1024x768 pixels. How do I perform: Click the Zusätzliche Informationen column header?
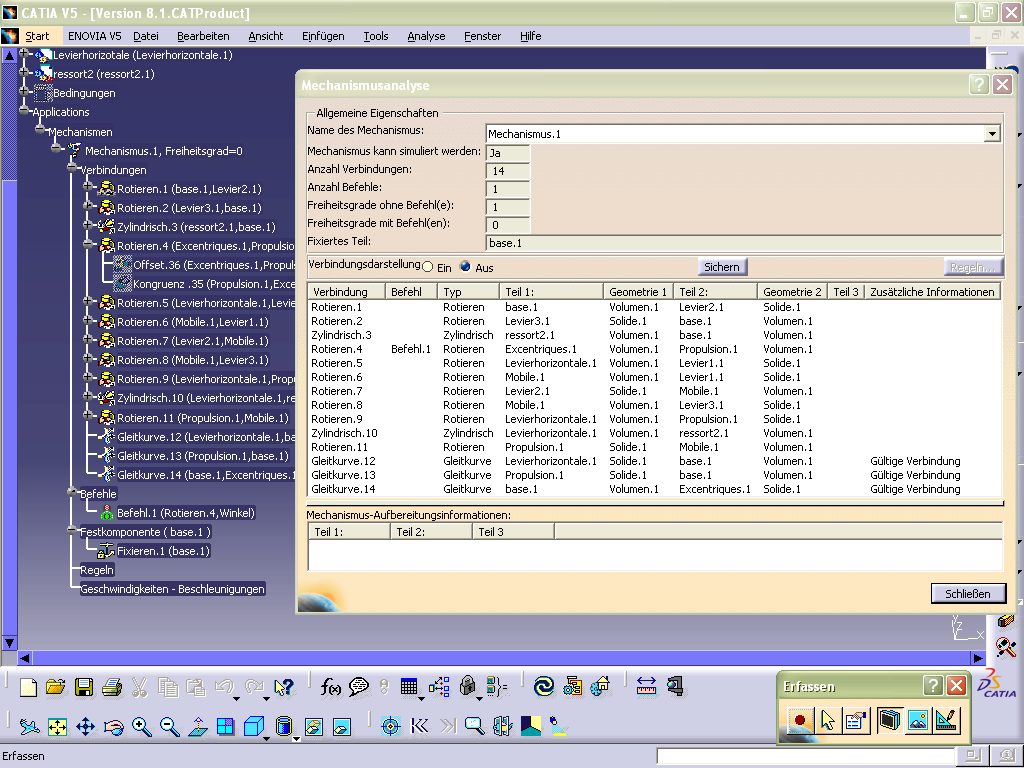pyautogui.click(x=932, y=292)
